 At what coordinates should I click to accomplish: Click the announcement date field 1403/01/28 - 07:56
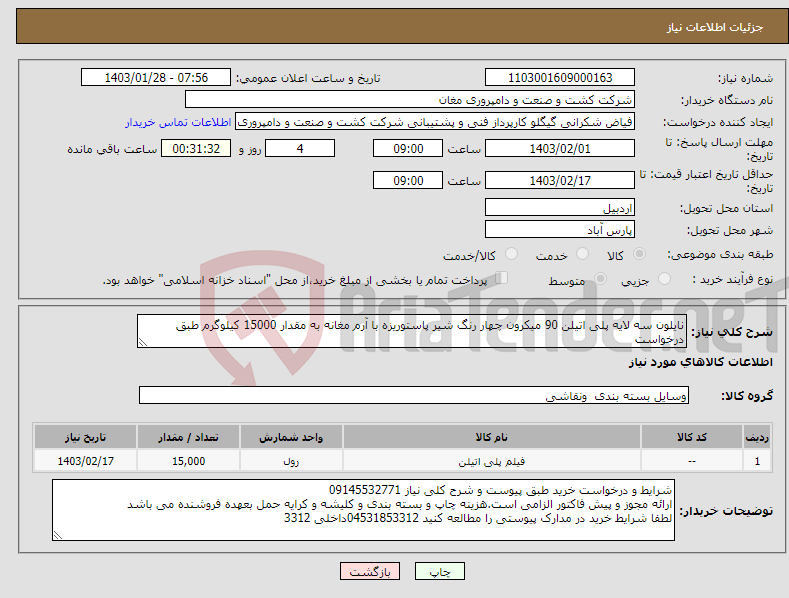pyautogui.click(x=156, y=78)
